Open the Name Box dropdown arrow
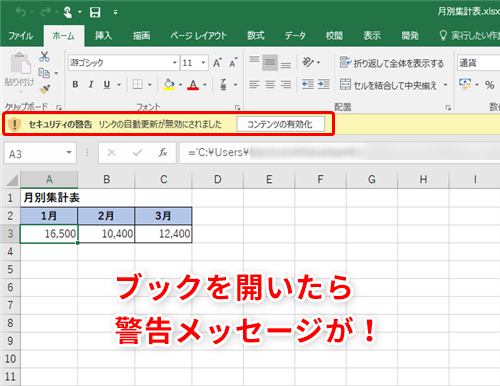 [x=69, y=153]
